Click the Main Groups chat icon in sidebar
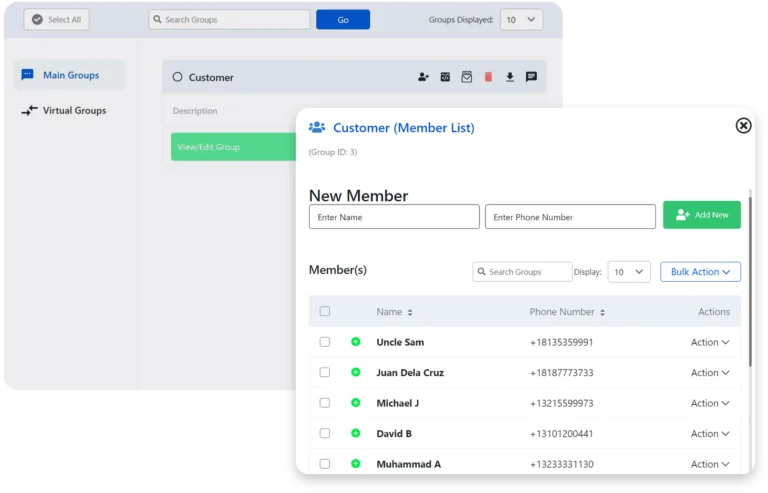The image size is (768, 493). (27, 74)
